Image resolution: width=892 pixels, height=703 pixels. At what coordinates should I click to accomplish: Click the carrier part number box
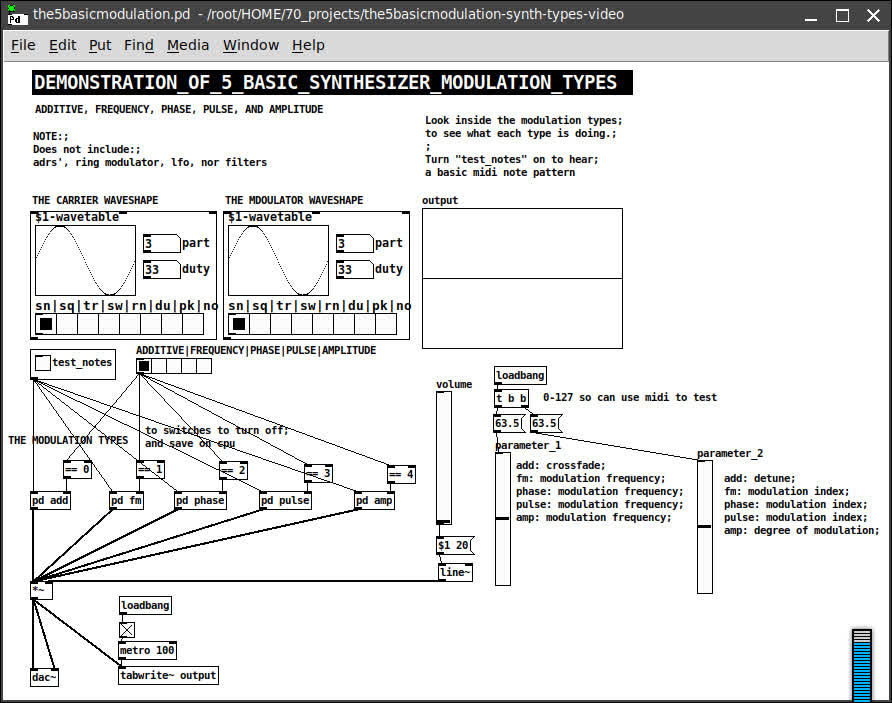coord(162,243)
